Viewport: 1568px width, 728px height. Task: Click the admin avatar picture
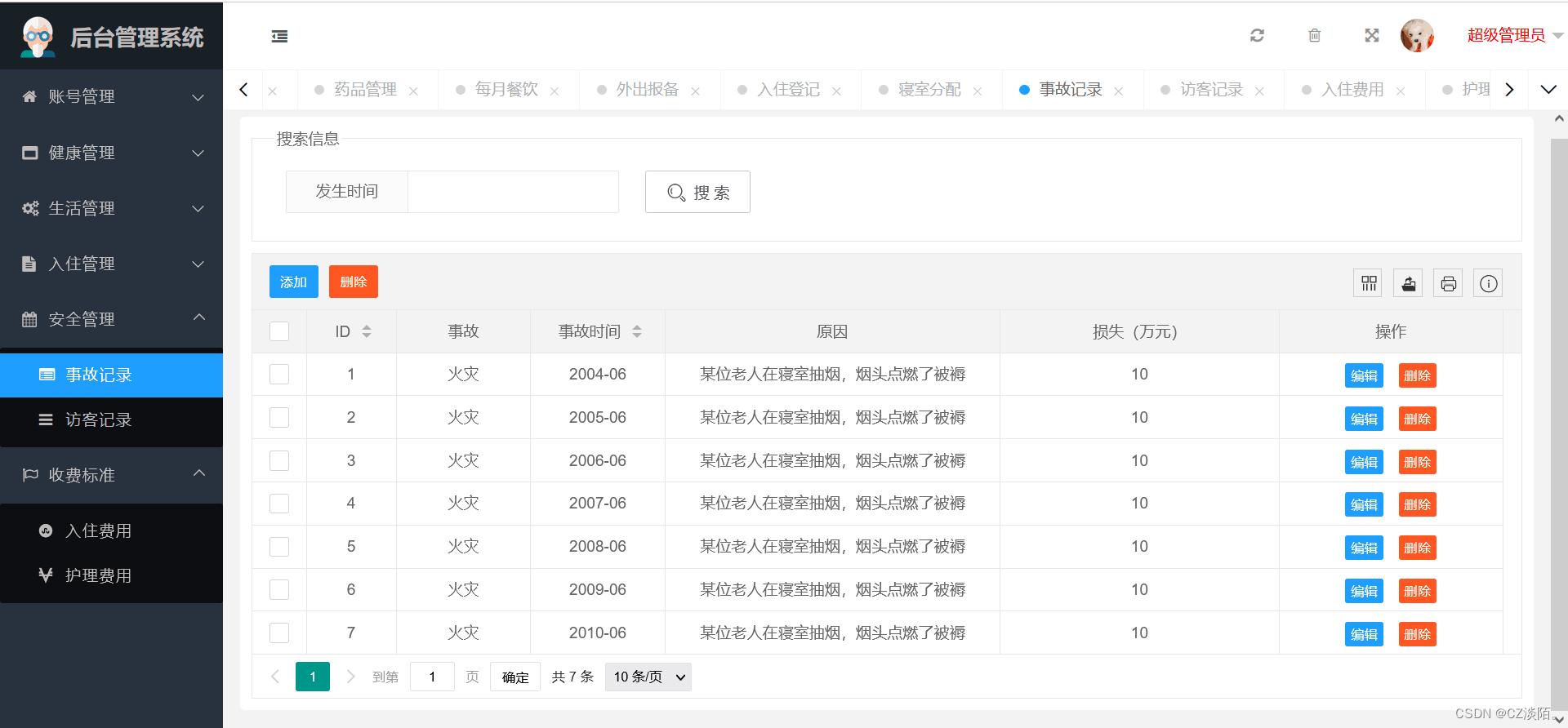(x=1417, y=35)
